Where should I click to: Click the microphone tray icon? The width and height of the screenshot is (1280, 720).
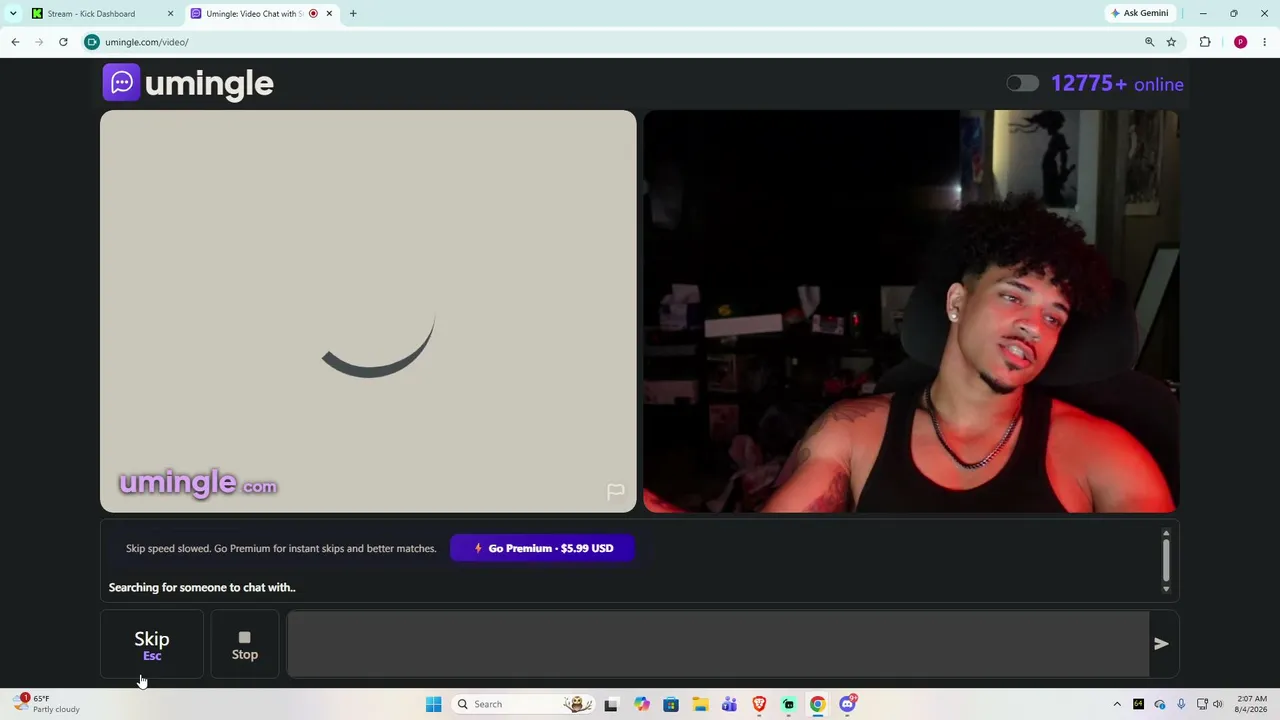coord(1181,704)
